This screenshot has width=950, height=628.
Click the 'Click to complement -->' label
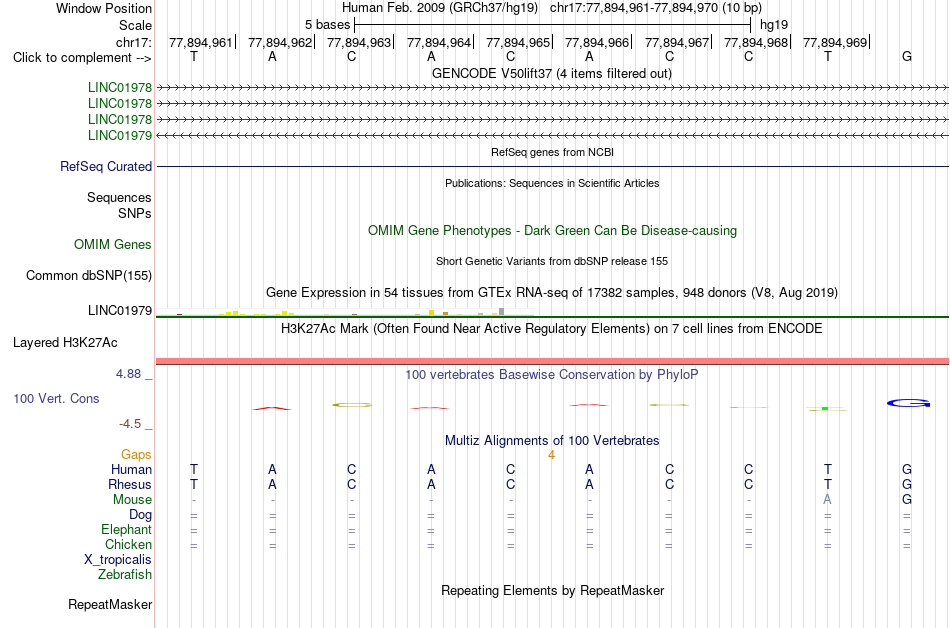(82, 58)
